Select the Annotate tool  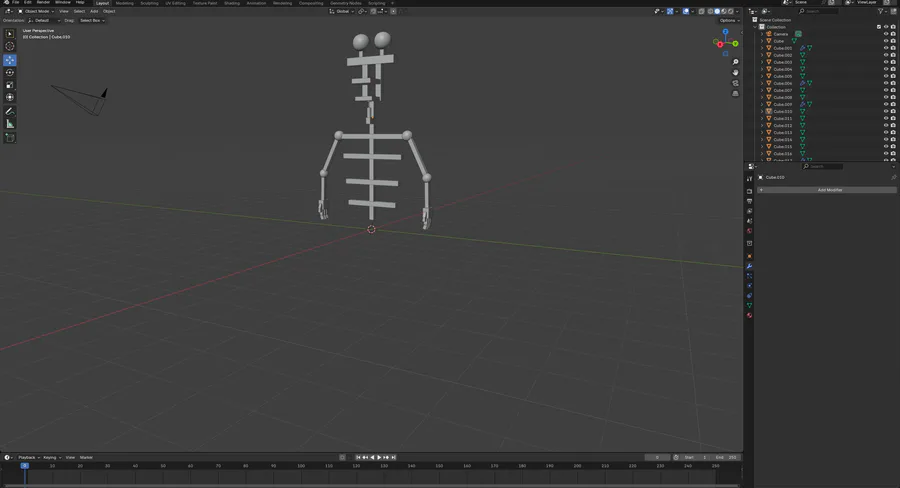(10, 111)
